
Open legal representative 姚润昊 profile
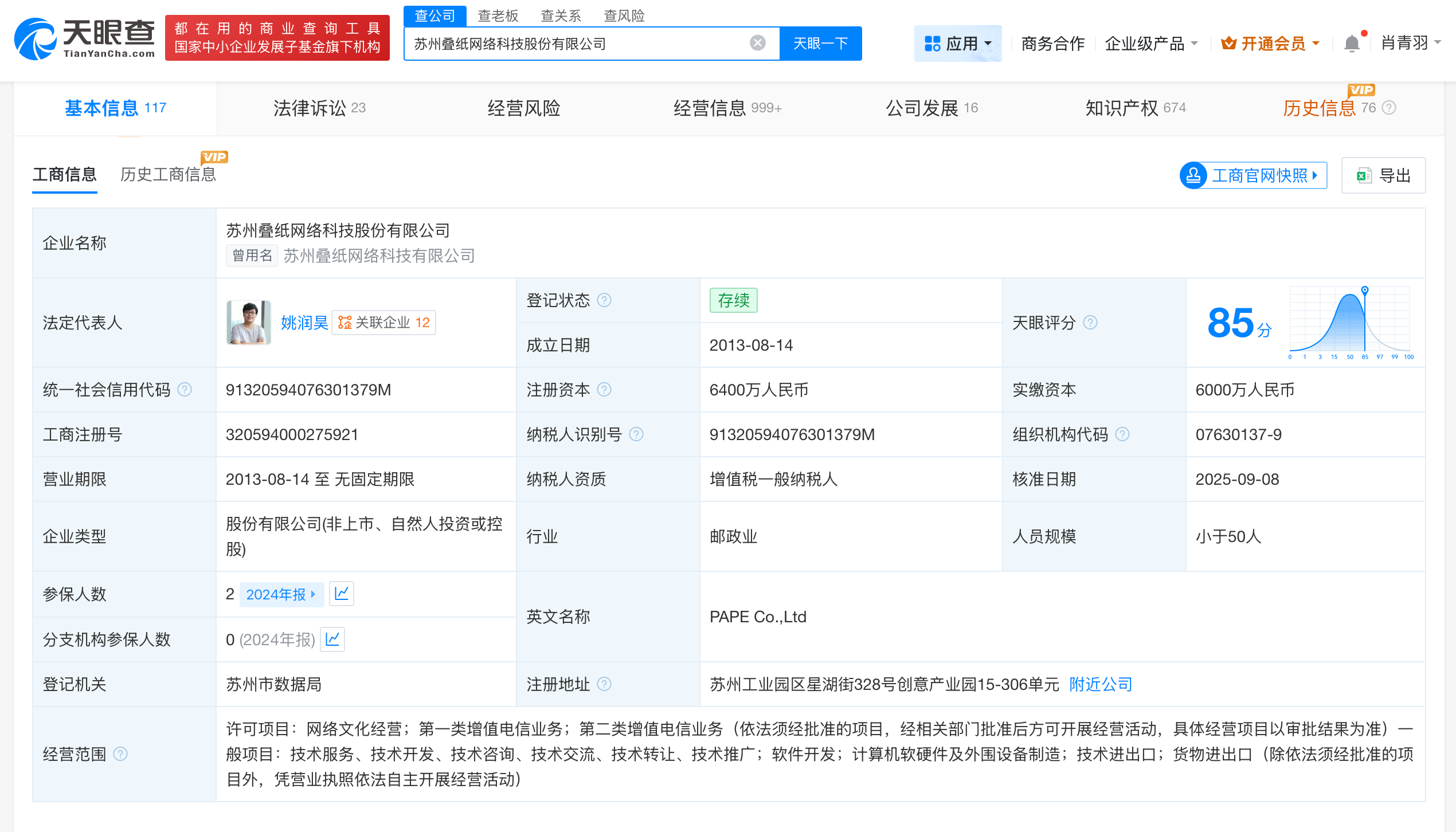[304, 323]
